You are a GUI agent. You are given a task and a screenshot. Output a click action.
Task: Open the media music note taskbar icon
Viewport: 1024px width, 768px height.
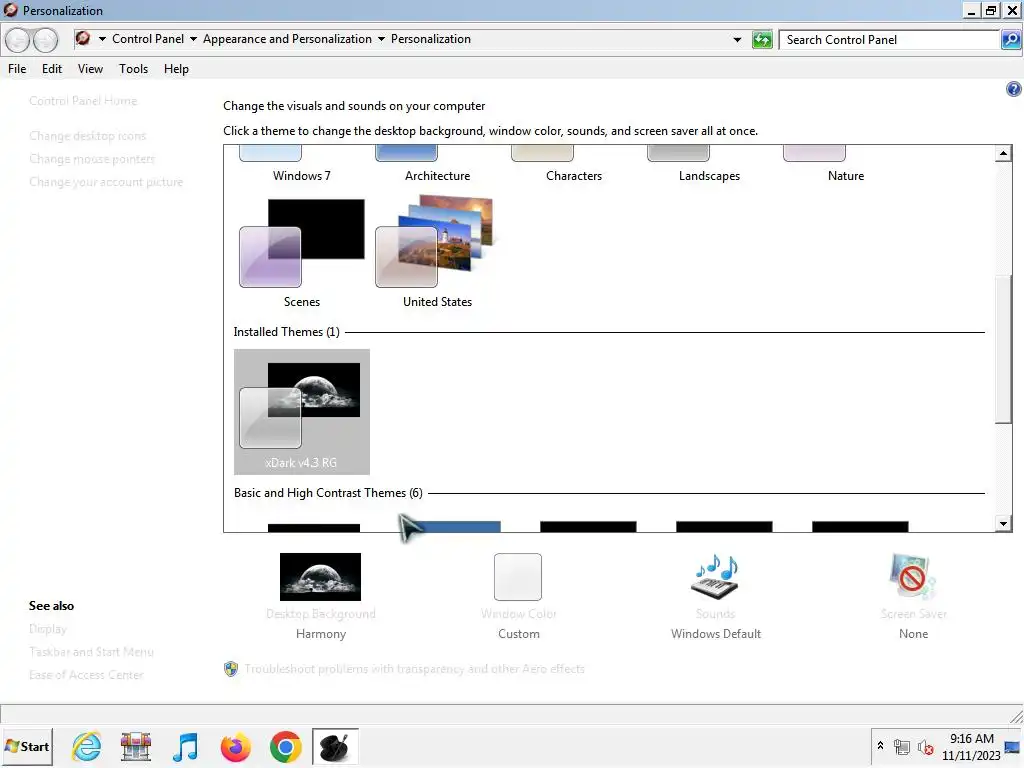[x=185, y=746]
